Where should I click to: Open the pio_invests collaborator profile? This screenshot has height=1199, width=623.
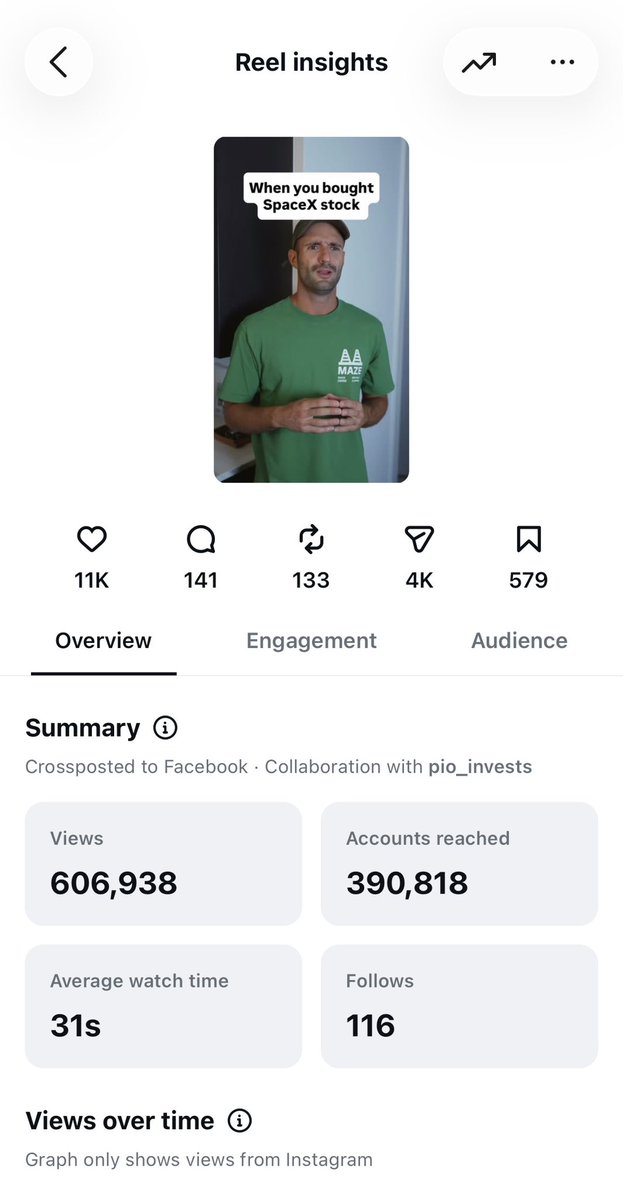click(479, 767)
